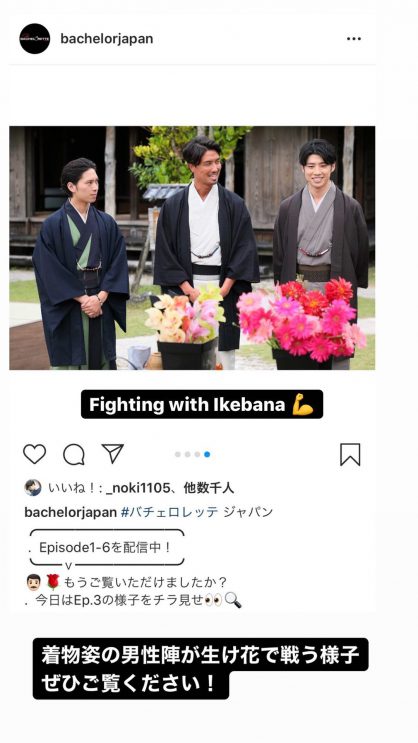Select fourth active carousel dot
The height and width of the screenshot is (743, 418).
(207, 454)
